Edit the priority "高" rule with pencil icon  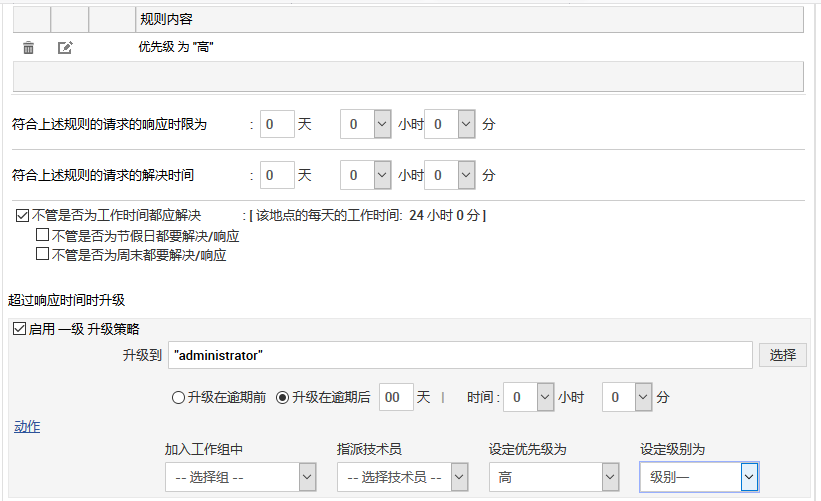65,47
